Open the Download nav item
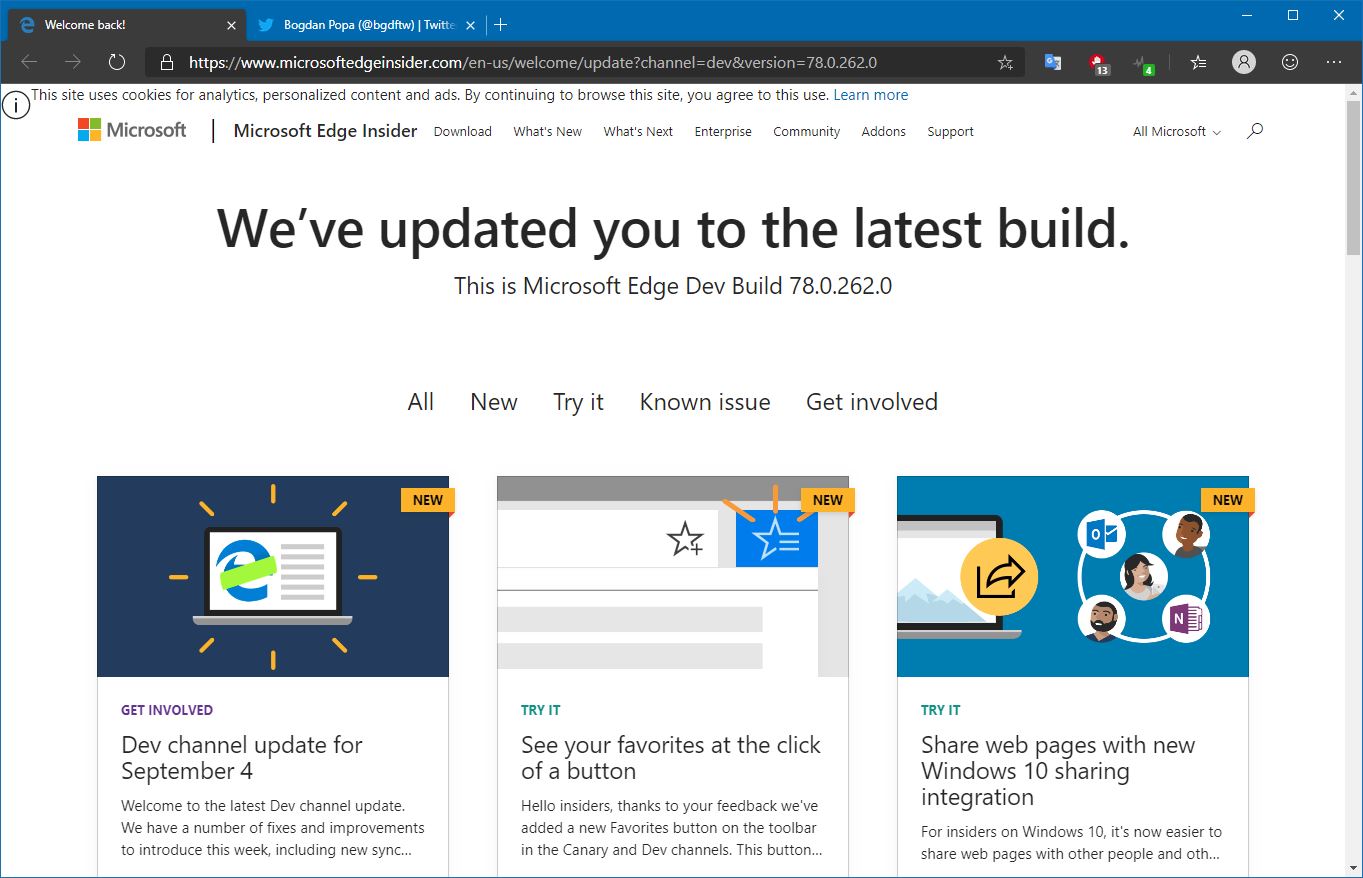Screen dimensions: 1363x878 [463, 131]
